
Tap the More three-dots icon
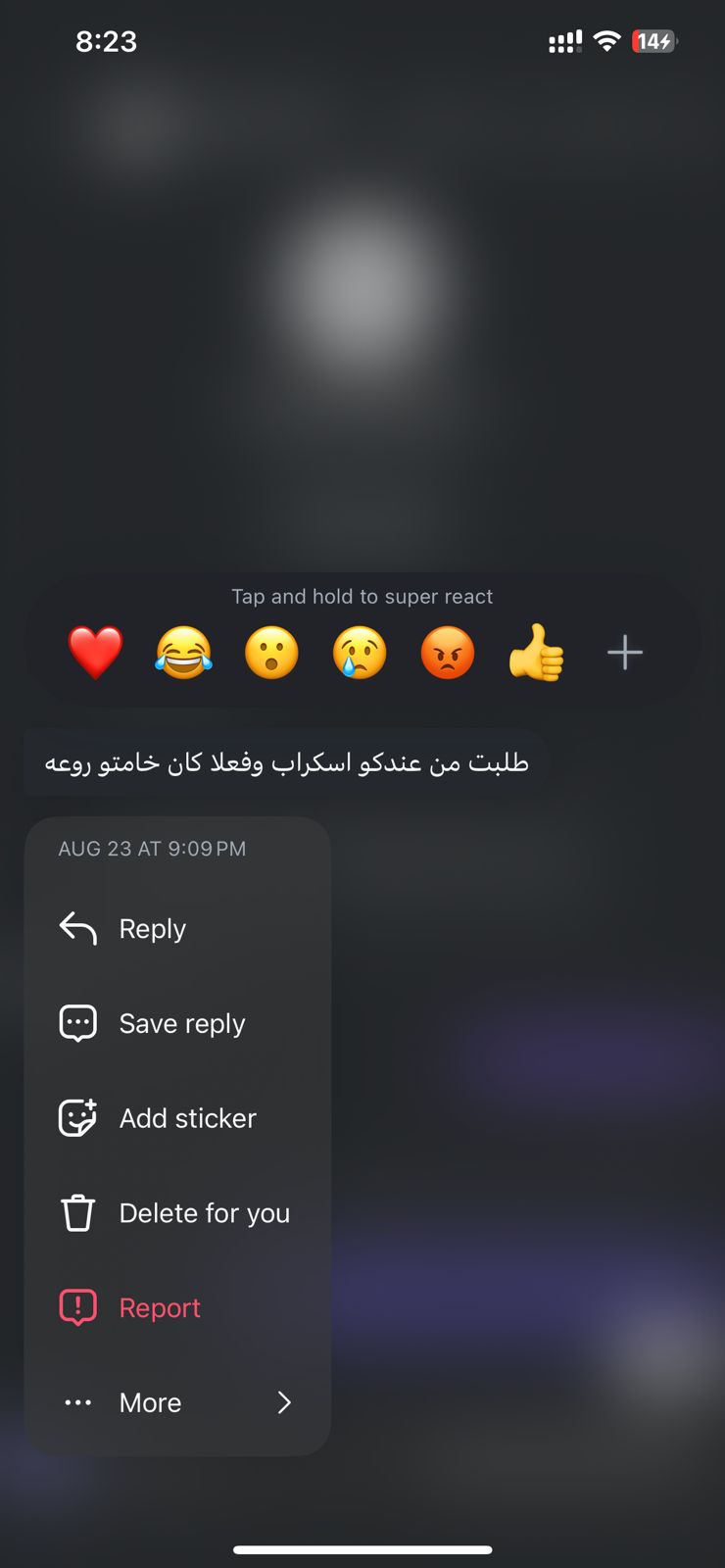(x=78, y=1402)
